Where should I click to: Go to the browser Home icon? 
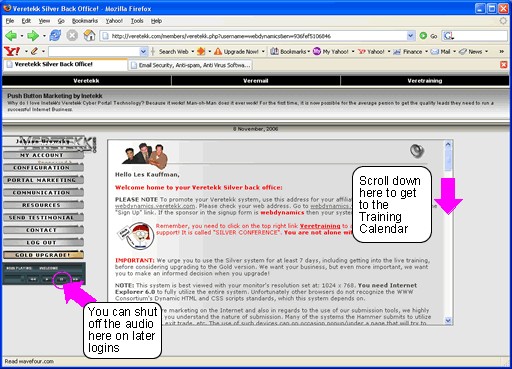pos(89,35)
